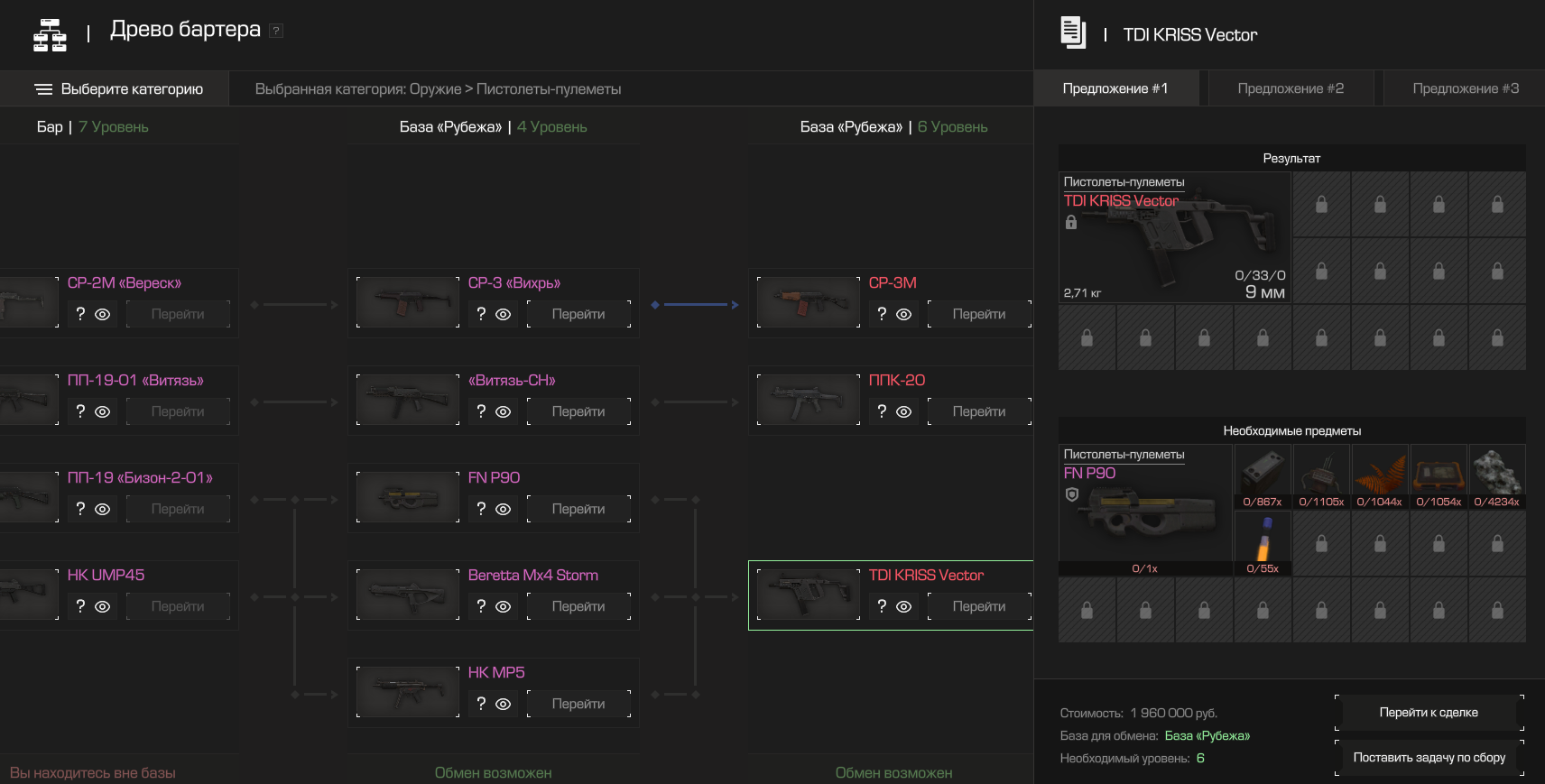Viewport: 1545px width, 784px height.
Task: Toggle eye icon for СР-3М
Action: [x=904, y=315]
